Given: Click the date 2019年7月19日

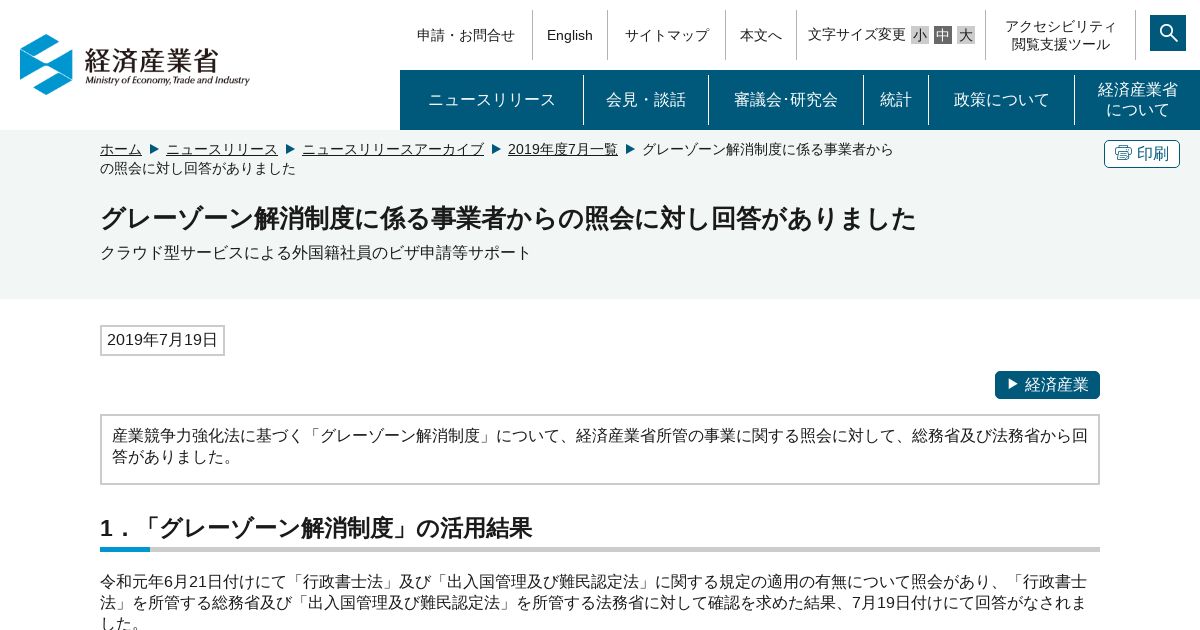Looking at the screenshot, I should (162, 340).
